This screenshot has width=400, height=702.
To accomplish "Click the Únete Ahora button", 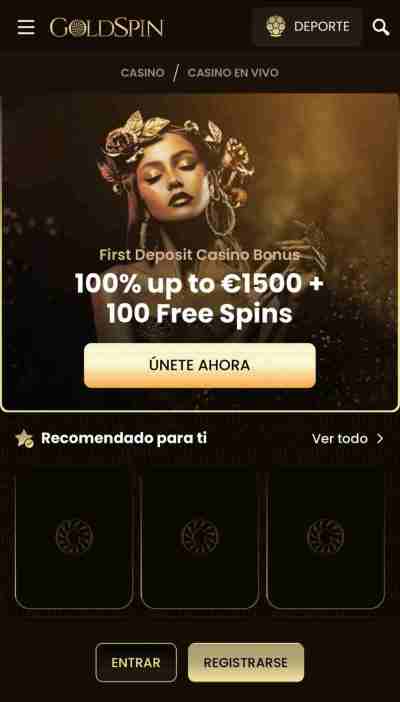I will (200, 365).
